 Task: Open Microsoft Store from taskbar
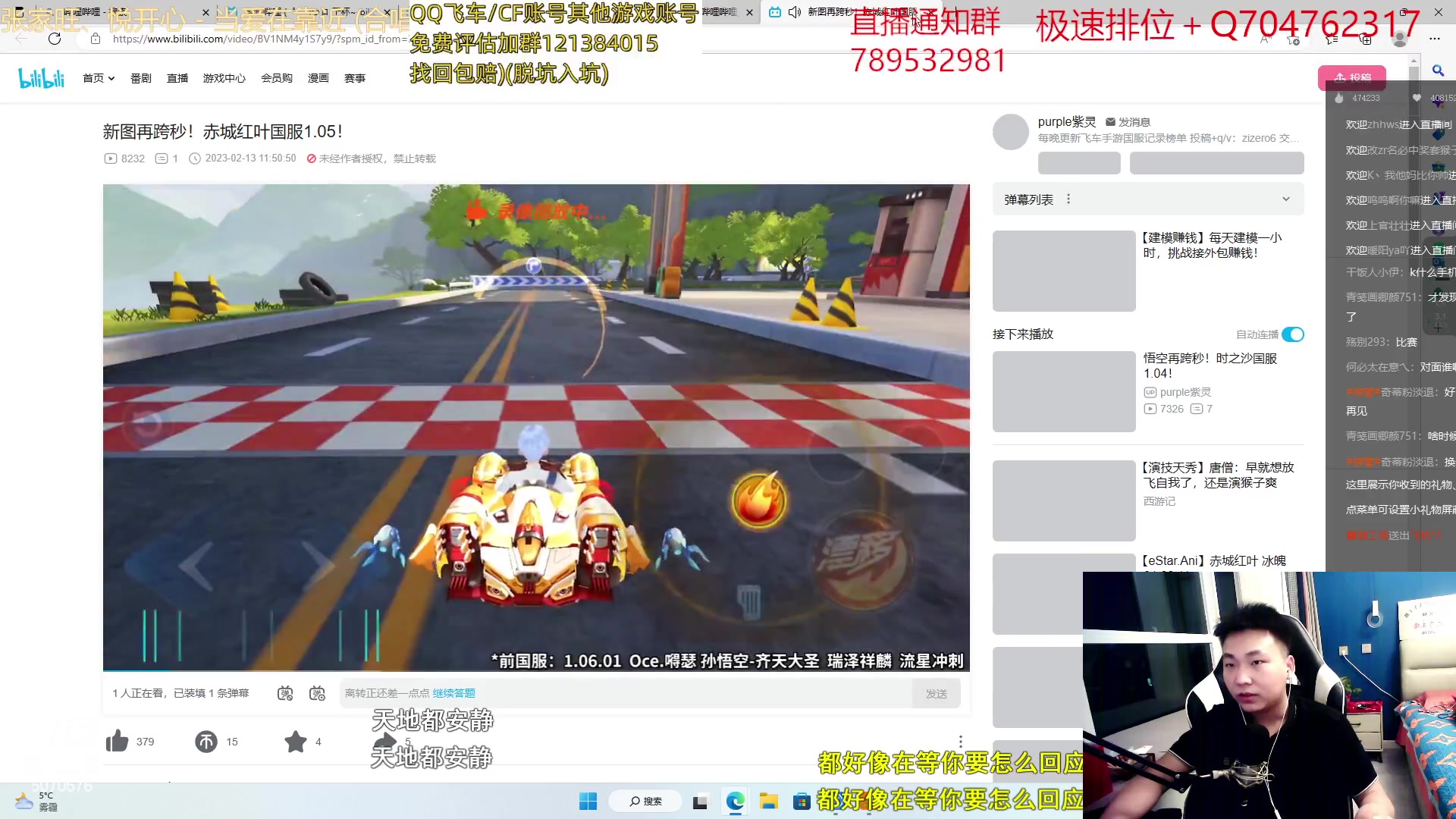(x=802, y=801)
